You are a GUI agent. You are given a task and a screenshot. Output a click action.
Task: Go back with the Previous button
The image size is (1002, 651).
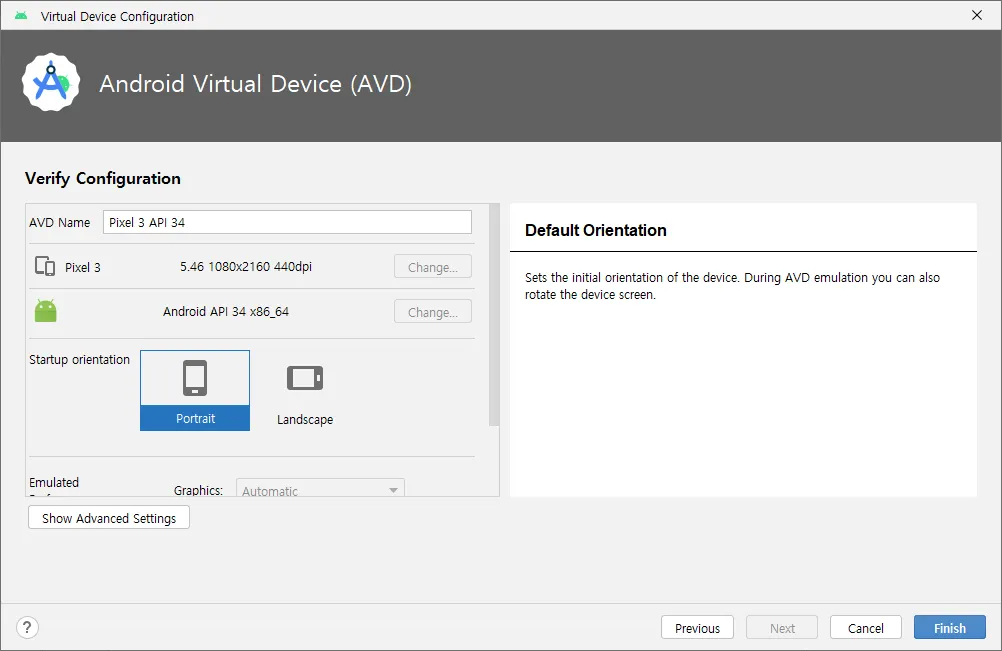click(697, 628)
